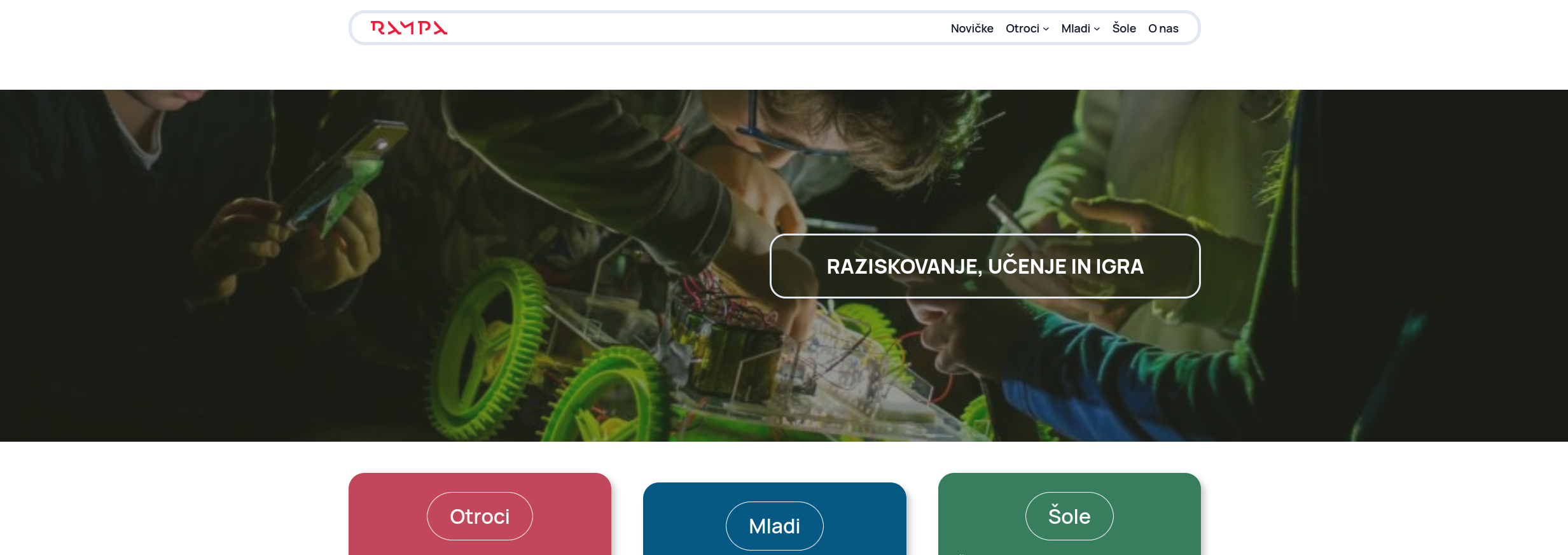
Task: Open the O nas page
Action: pyautogui.click(x=1163, y=29)
